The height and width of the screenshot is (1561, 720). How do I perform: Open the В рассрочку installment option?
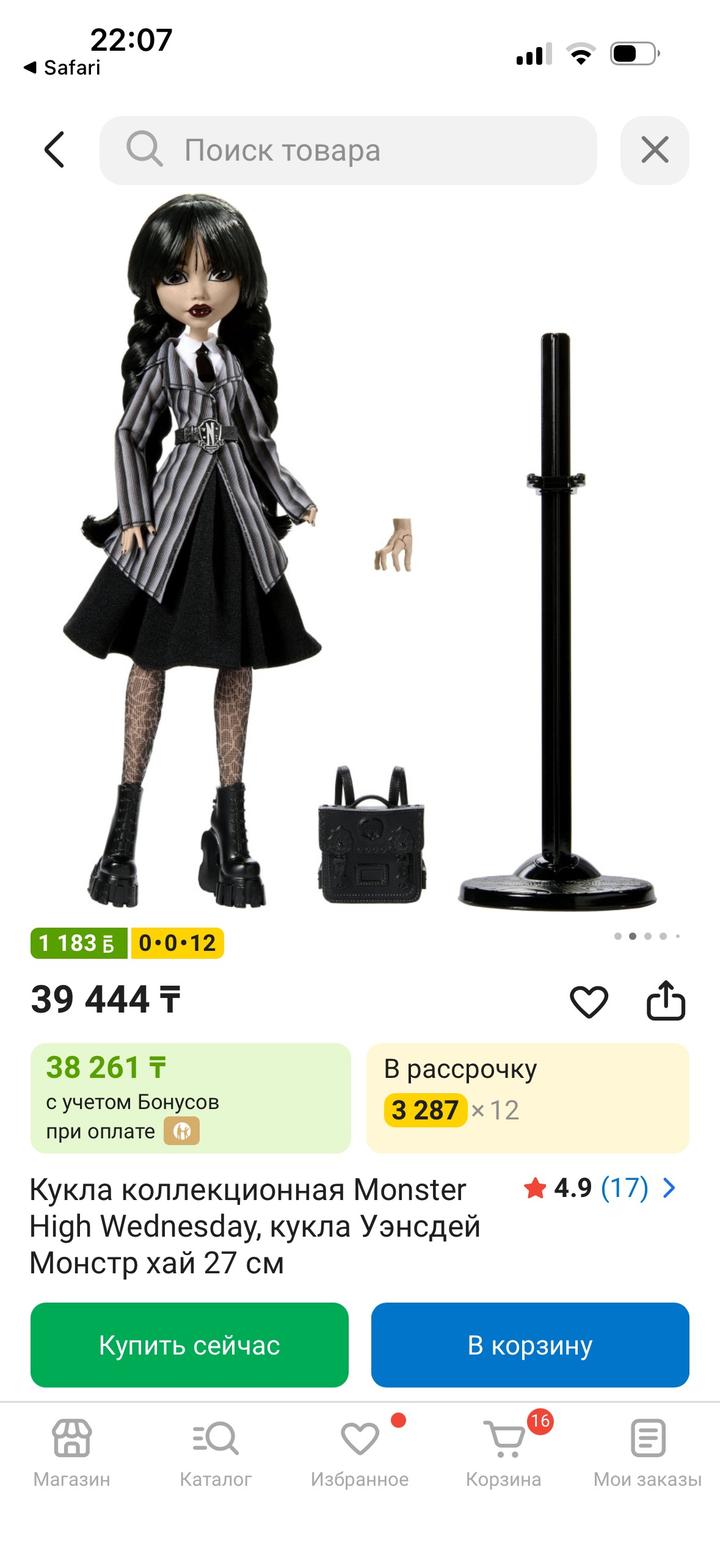pos(528,1098)
